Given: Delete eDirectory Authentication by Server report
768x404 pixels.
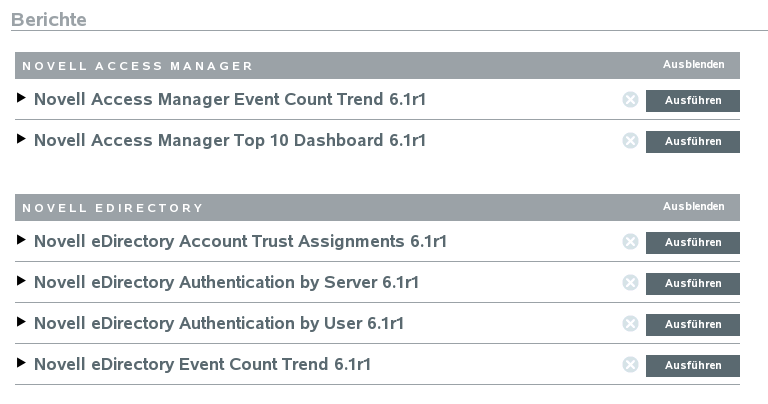Looking at the screenshot, I should click(630, 283).
